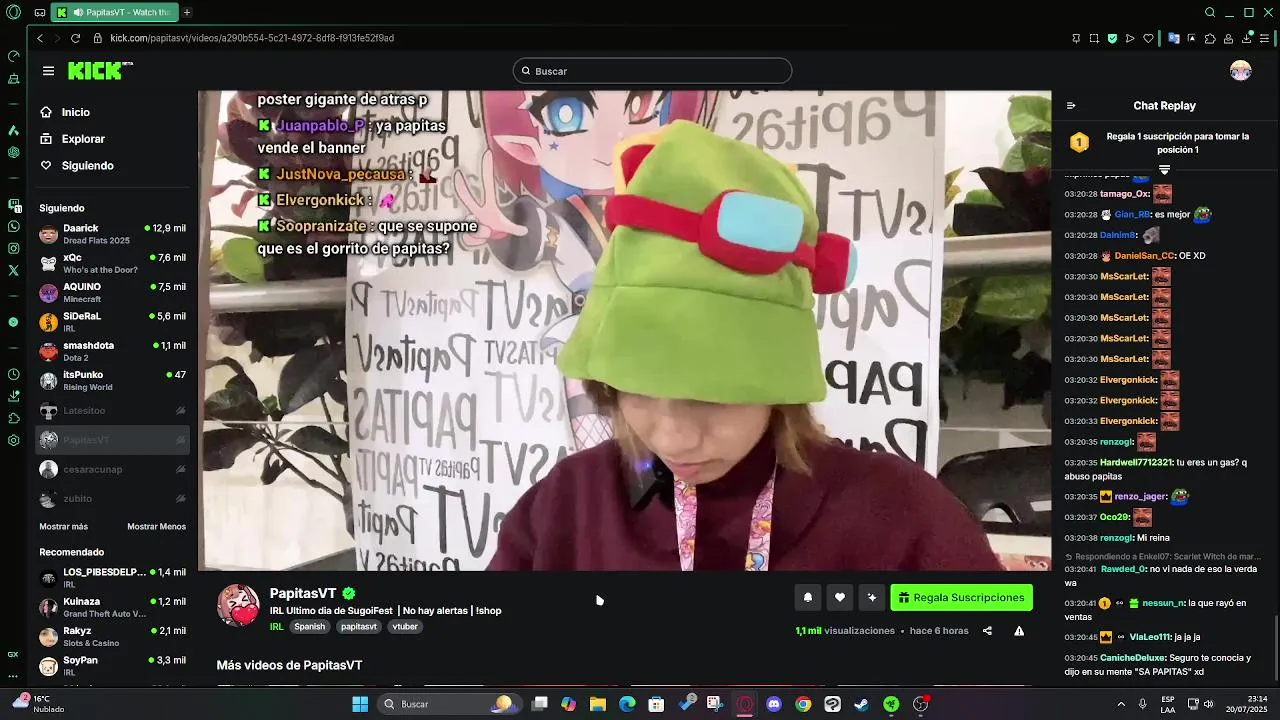
Task: Select itsPunko channel in sidebar
Action: 113,380
